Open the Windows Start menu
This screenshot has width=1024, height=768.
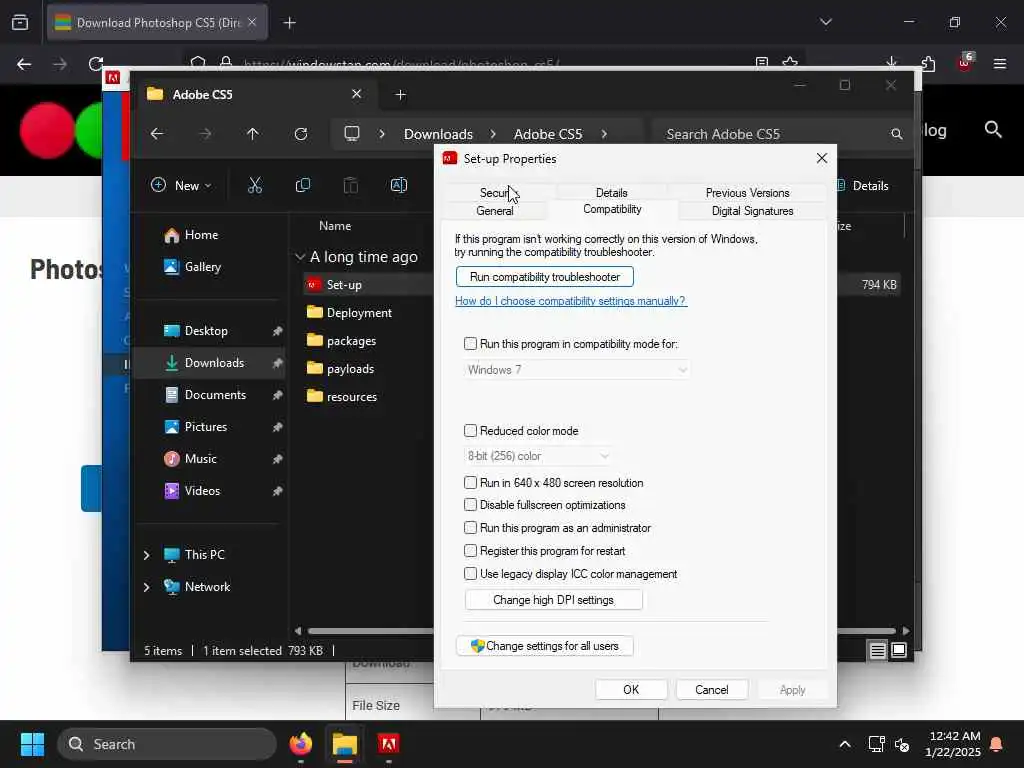click(32, 744)
